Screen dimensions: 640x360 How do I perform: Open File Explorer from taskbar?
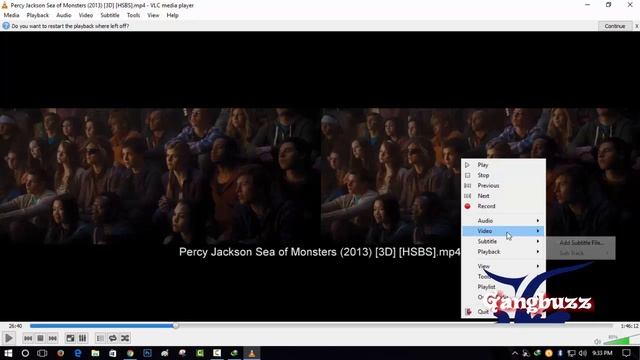(x=95, y=353)
